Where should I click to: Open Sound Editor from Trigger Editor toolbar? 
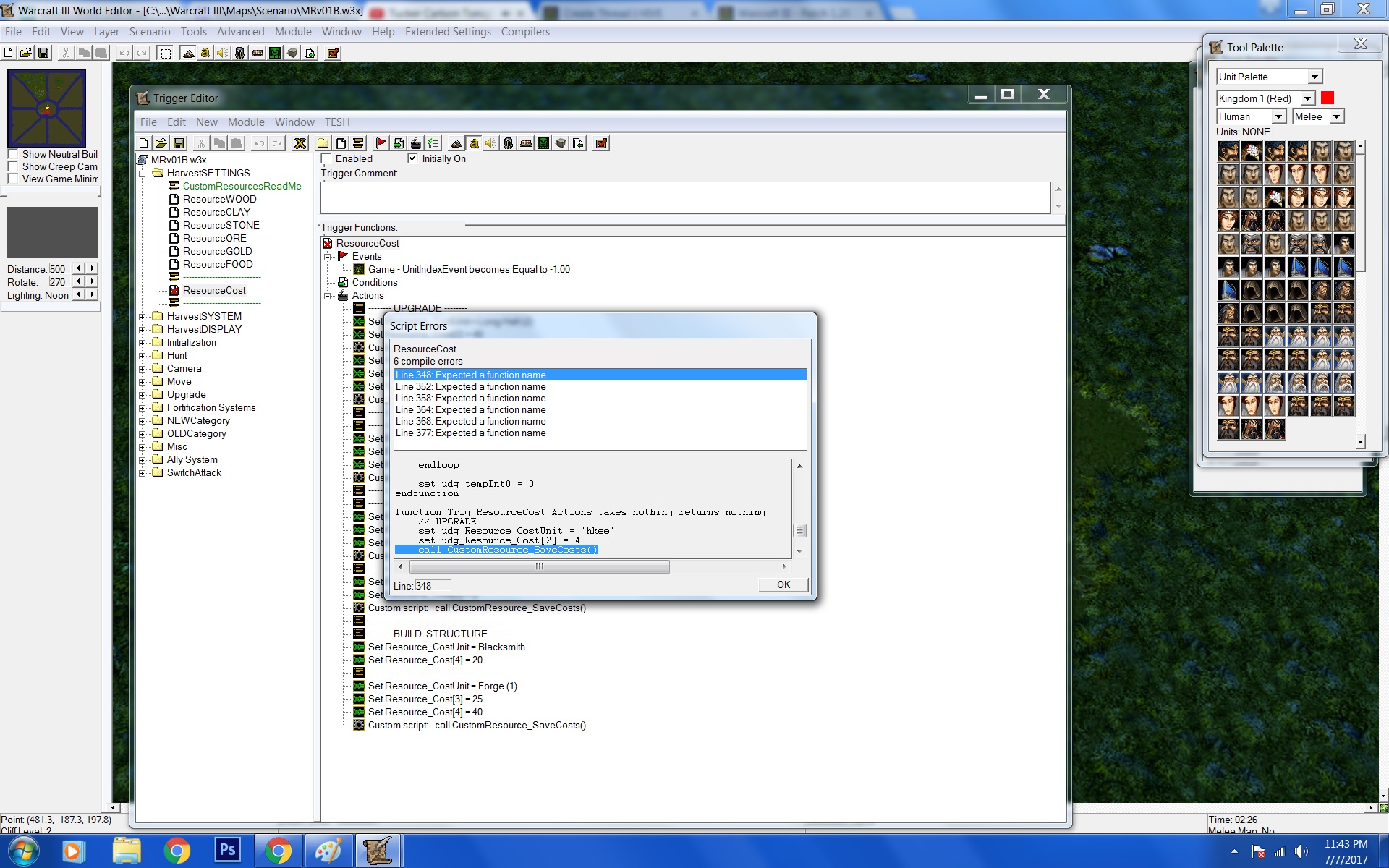coord(491,143)
